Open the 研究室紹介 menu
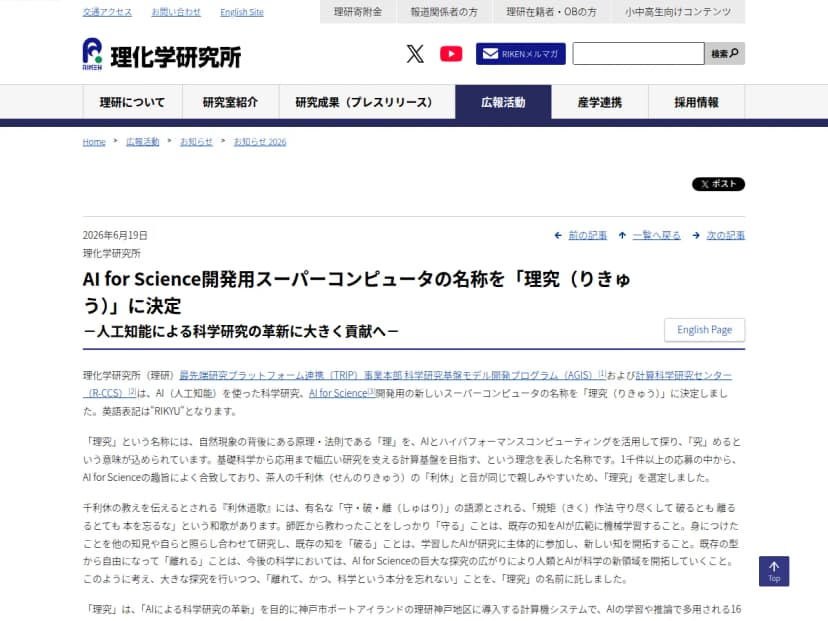This screenshot has height=621, width=828. coord(230,102)
